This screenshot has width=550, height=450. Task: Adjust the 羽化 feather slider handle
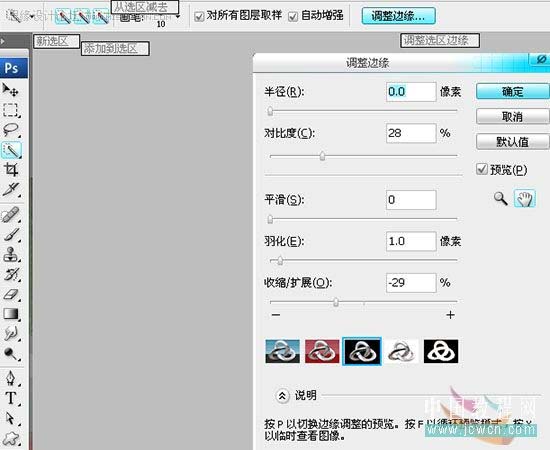tap(280, 261)
